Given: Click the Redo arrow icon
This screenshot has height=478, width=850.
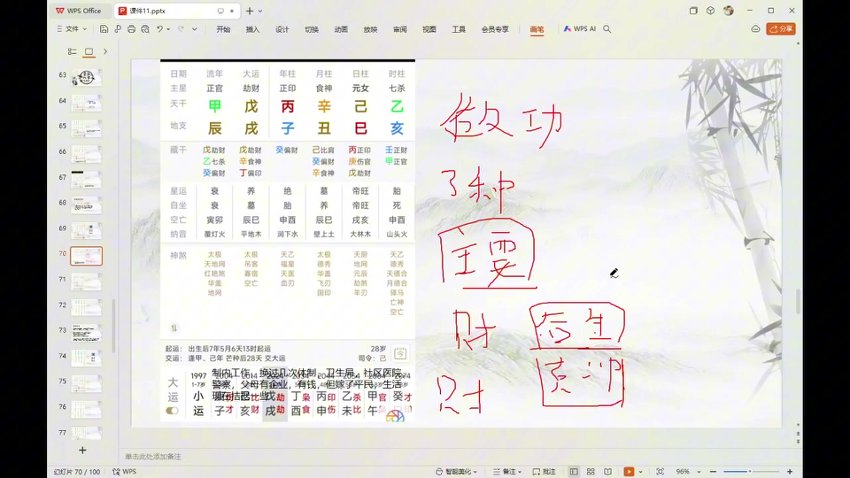Looking at the screenshot, I should [181, 29].
